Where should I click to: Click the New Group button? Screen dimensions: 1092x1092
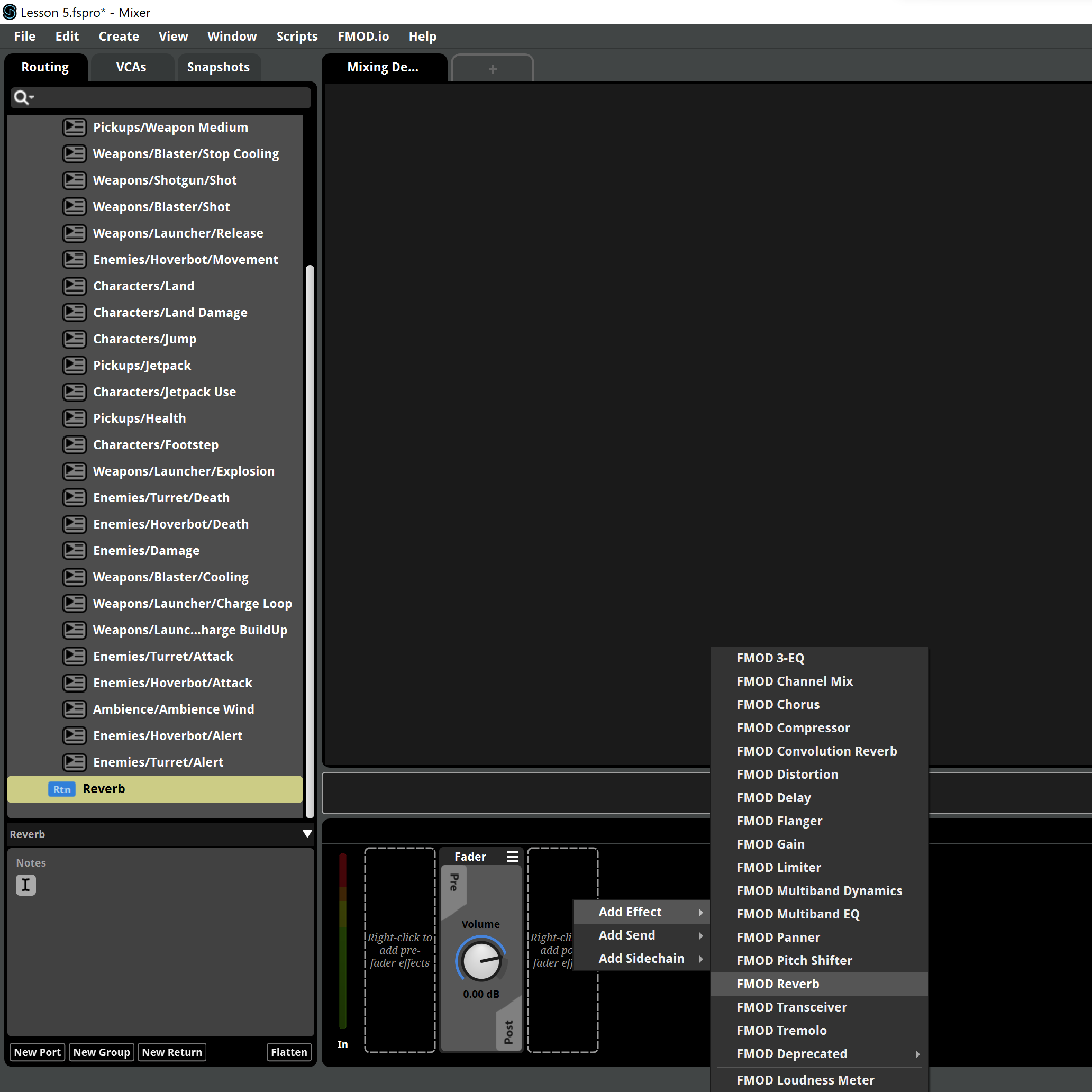[102, 1052]
